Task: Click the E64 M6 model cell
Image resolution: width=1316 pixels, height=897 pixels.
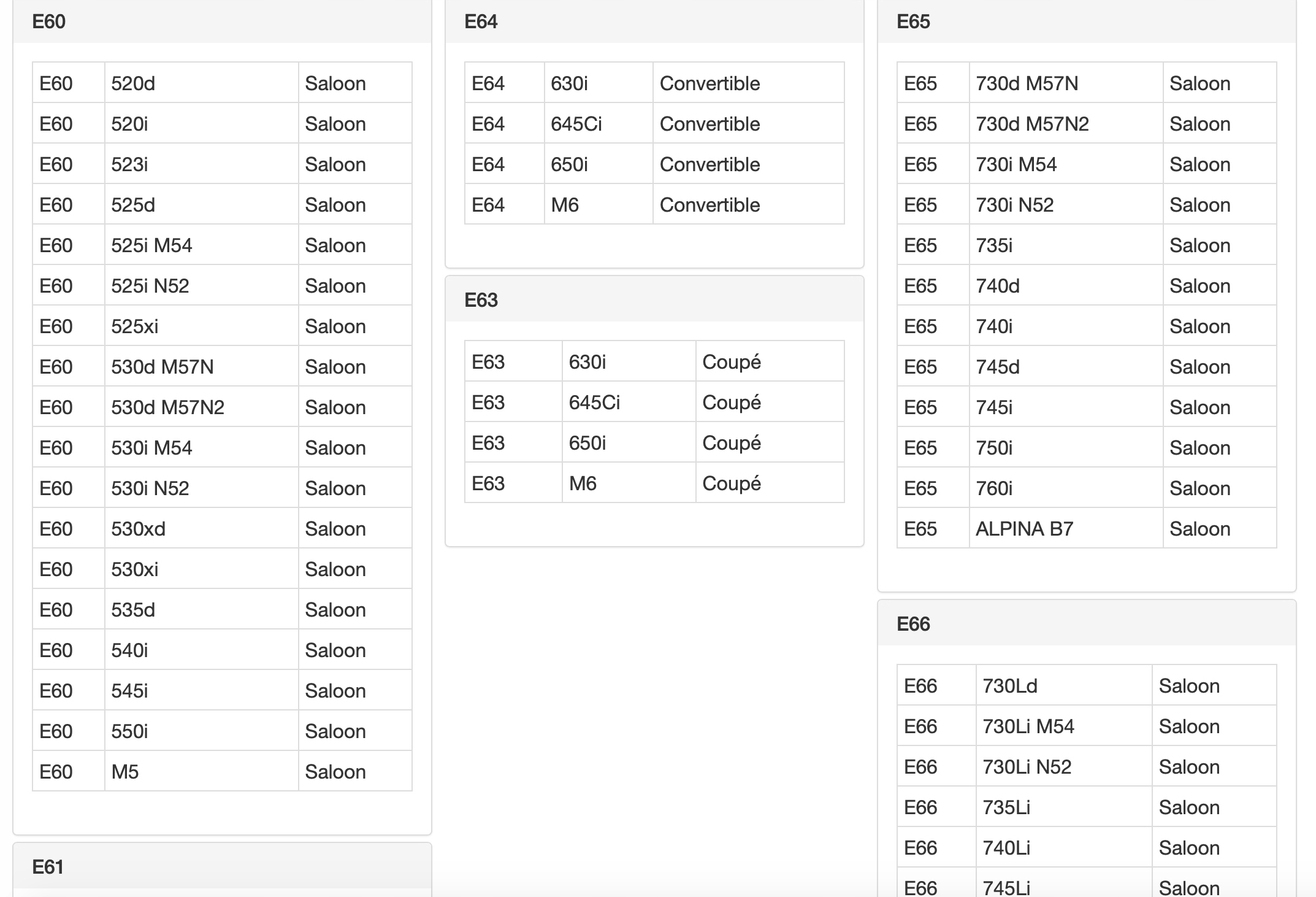Action: [x=599, y=204]
